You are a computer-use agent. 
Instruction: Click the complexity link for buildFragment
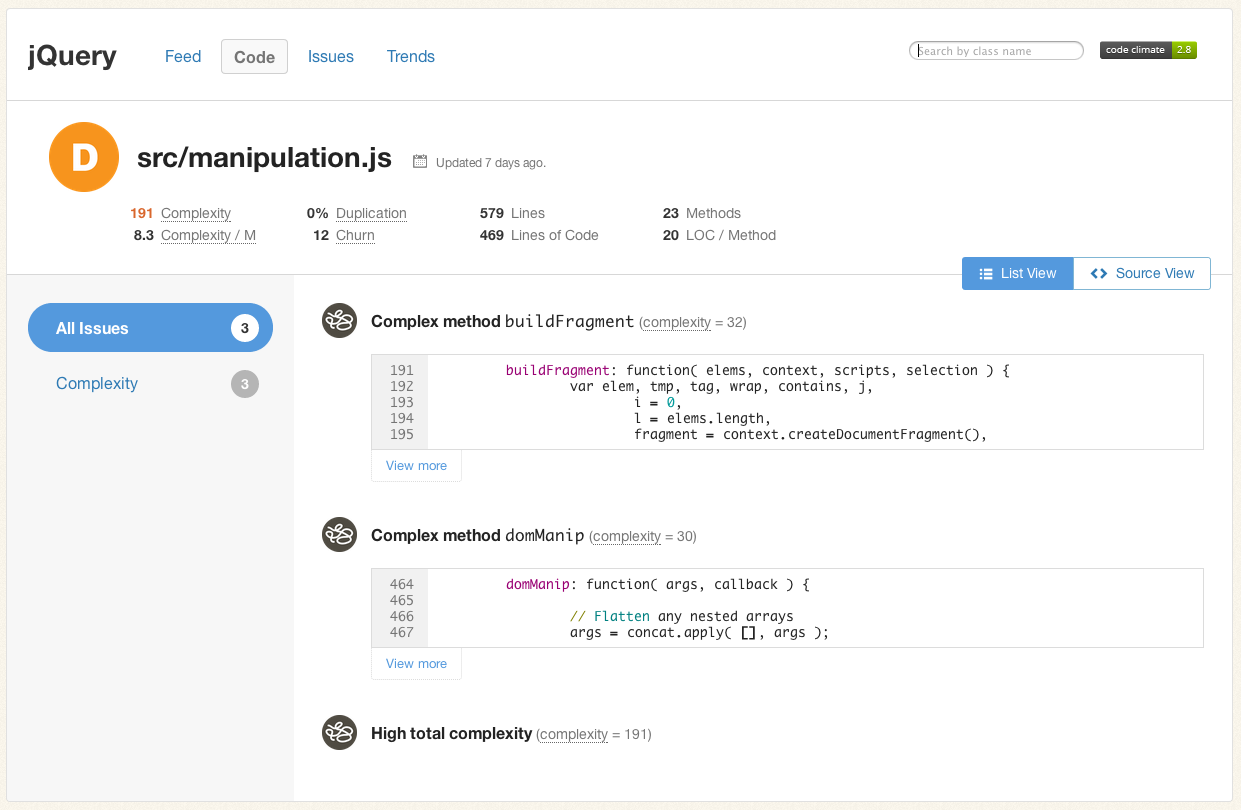676,323
